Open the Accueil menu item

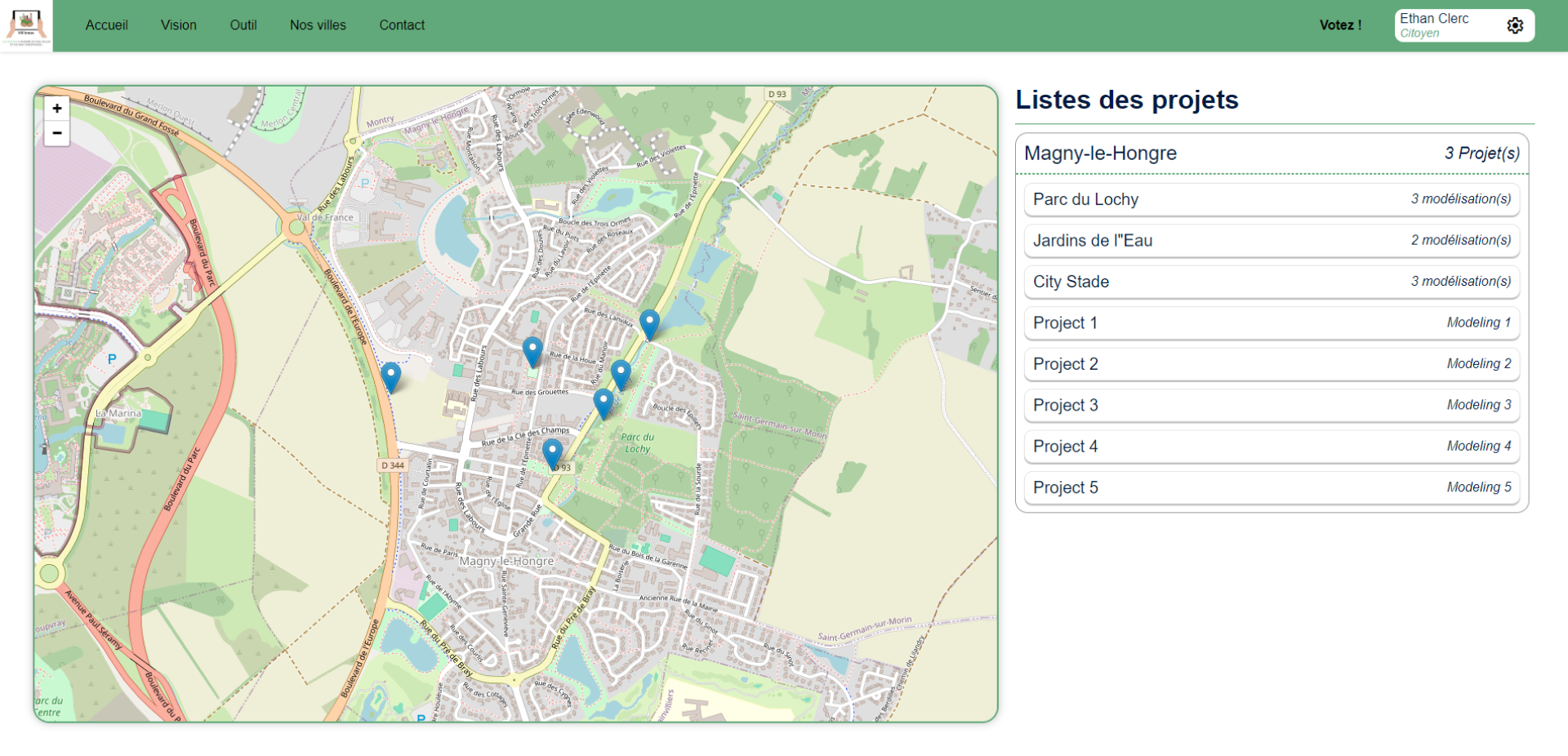click(x=107, y=25)
